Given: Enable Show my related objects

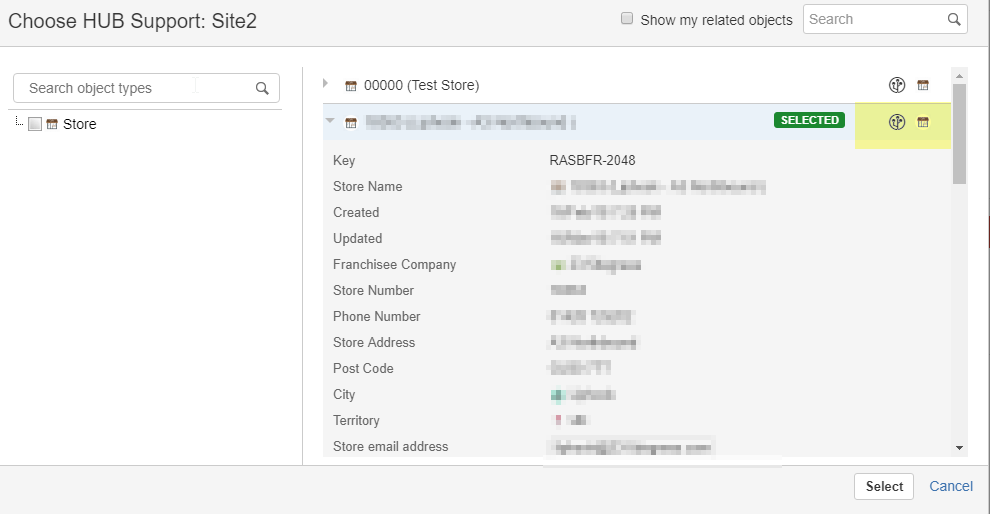Looking at the screenshot, I should (x=627, y=18).
